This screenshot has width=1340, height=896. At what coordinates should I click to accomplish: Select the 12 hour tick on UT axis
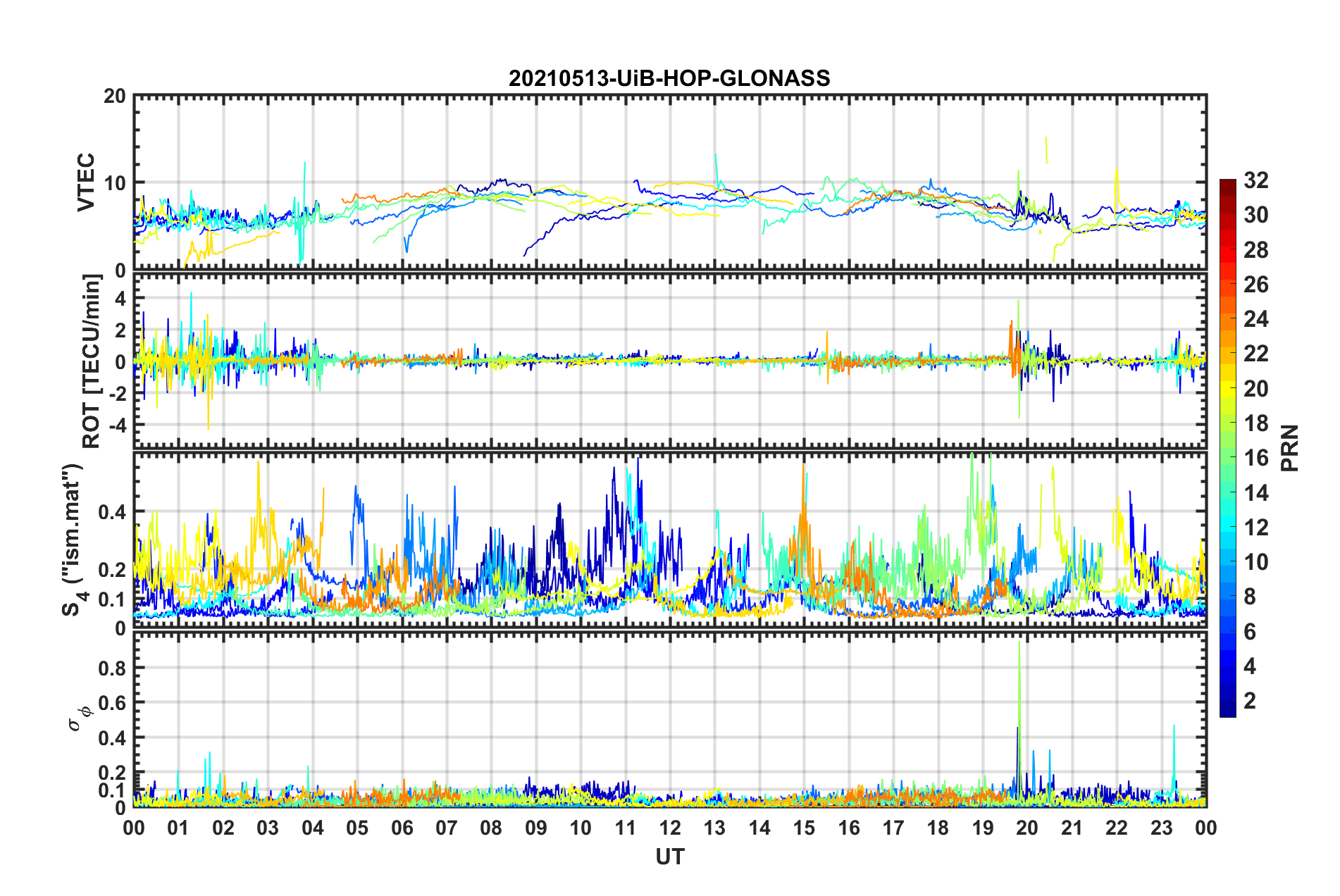670,828
